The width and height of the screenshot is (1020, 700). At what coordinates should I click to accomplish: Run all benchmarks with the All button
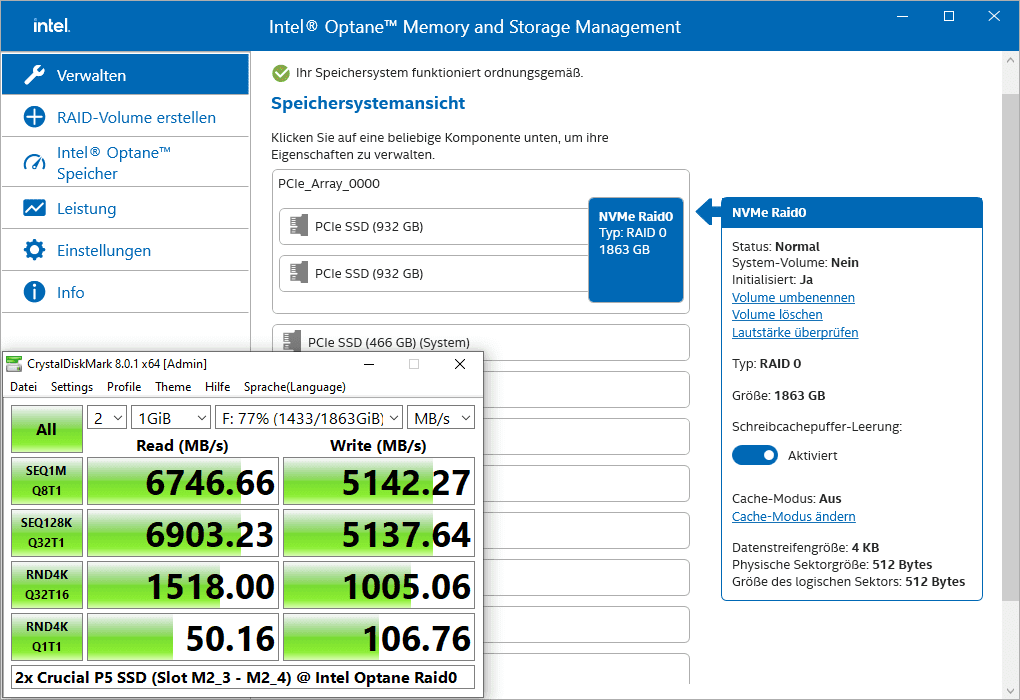point(47,429)
